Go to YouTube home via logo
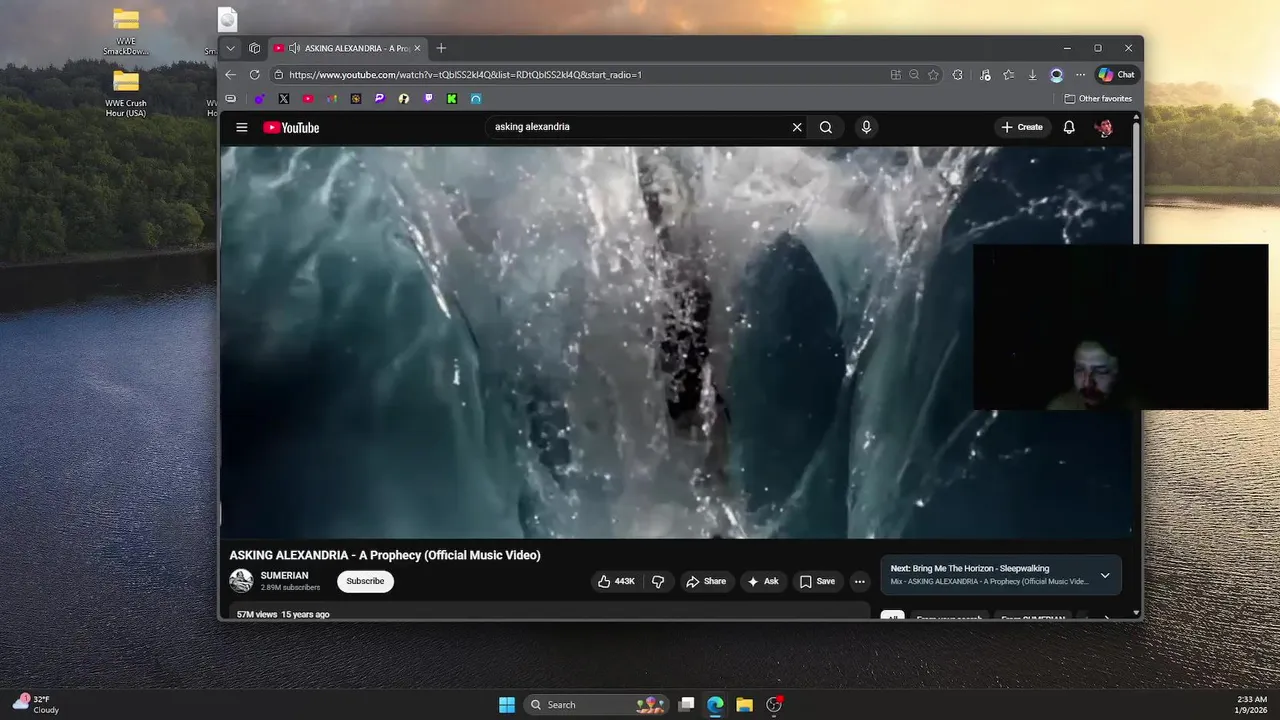Image resolution: width=1280 pixels, height=720 pixels. (291, 127)
